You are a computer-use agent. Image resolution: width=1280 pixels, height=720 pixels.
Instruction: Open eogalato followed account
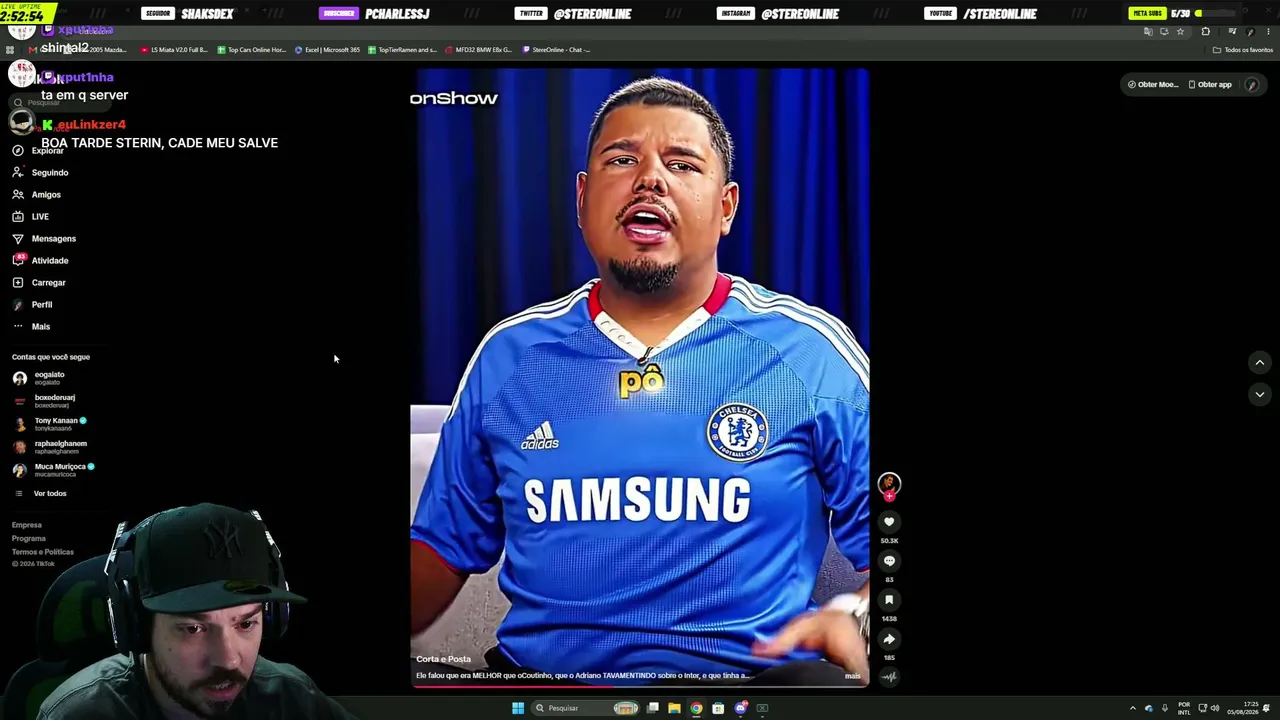tap(40, 378)
